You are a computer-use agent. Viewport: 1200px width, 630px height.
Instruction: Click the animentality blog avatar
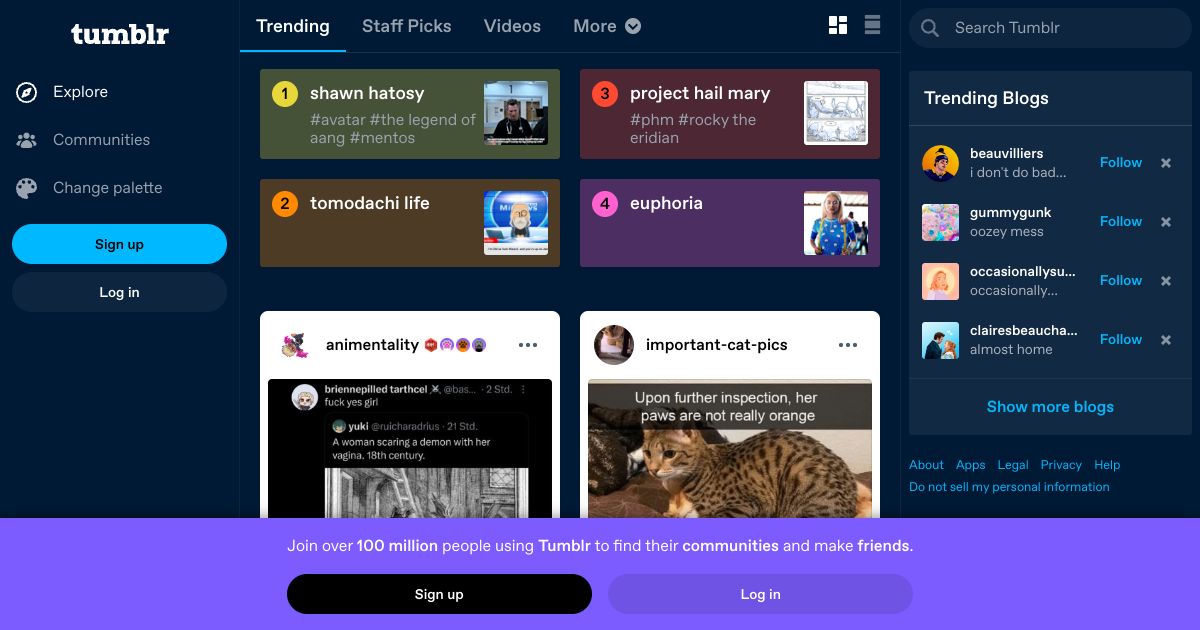[x=294, y=345]
